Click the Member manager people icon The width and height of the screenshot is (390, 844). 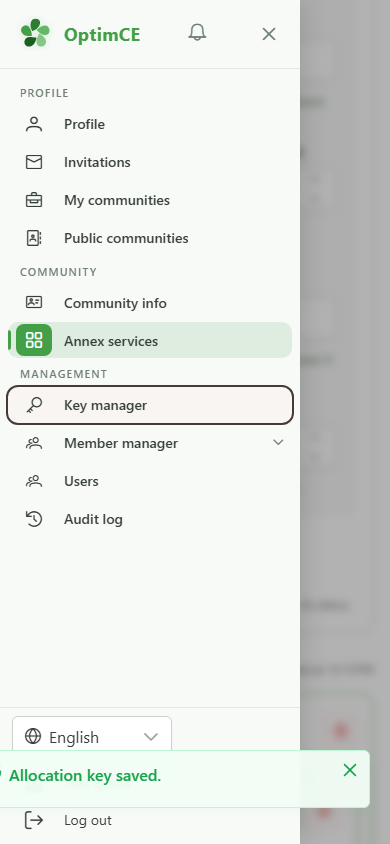(34, 444)
